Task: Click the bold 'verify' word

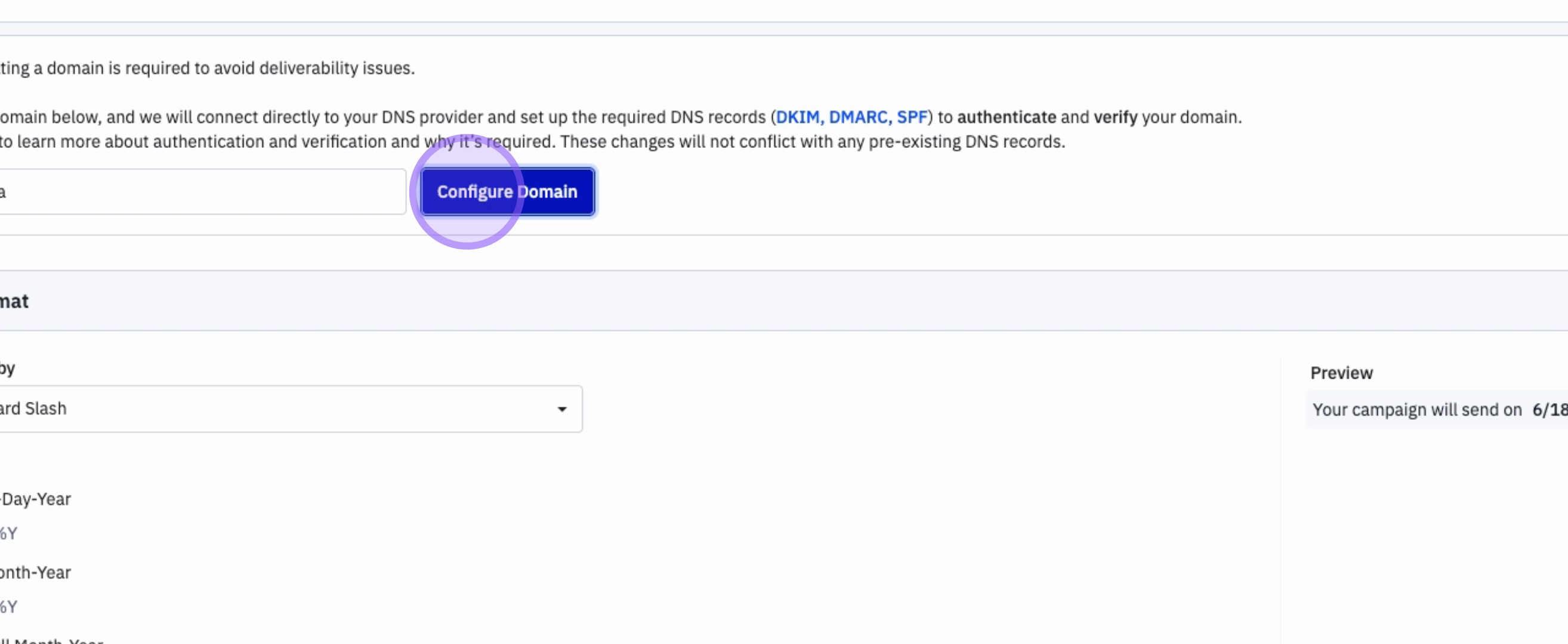Action: click(1115, 117)
